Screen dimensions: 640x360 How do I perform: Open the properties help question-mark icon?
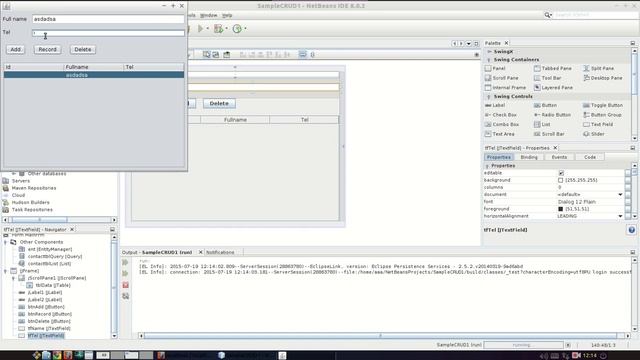point(631,230)
